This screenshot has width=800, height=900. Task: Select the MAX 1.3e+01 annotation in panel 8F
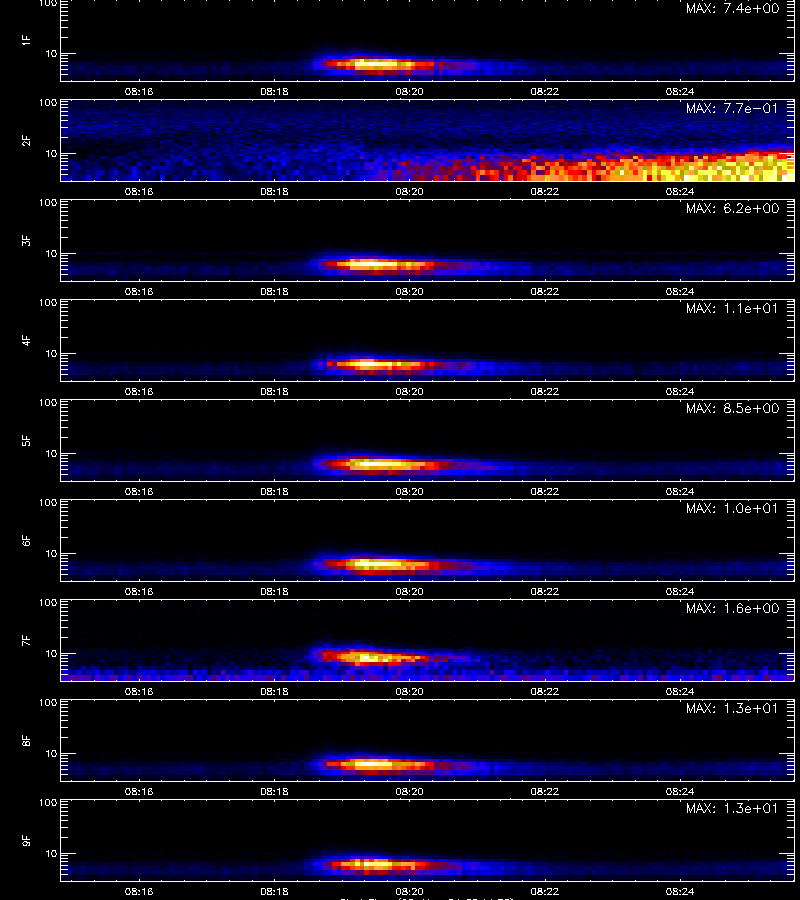pos(732,708)
